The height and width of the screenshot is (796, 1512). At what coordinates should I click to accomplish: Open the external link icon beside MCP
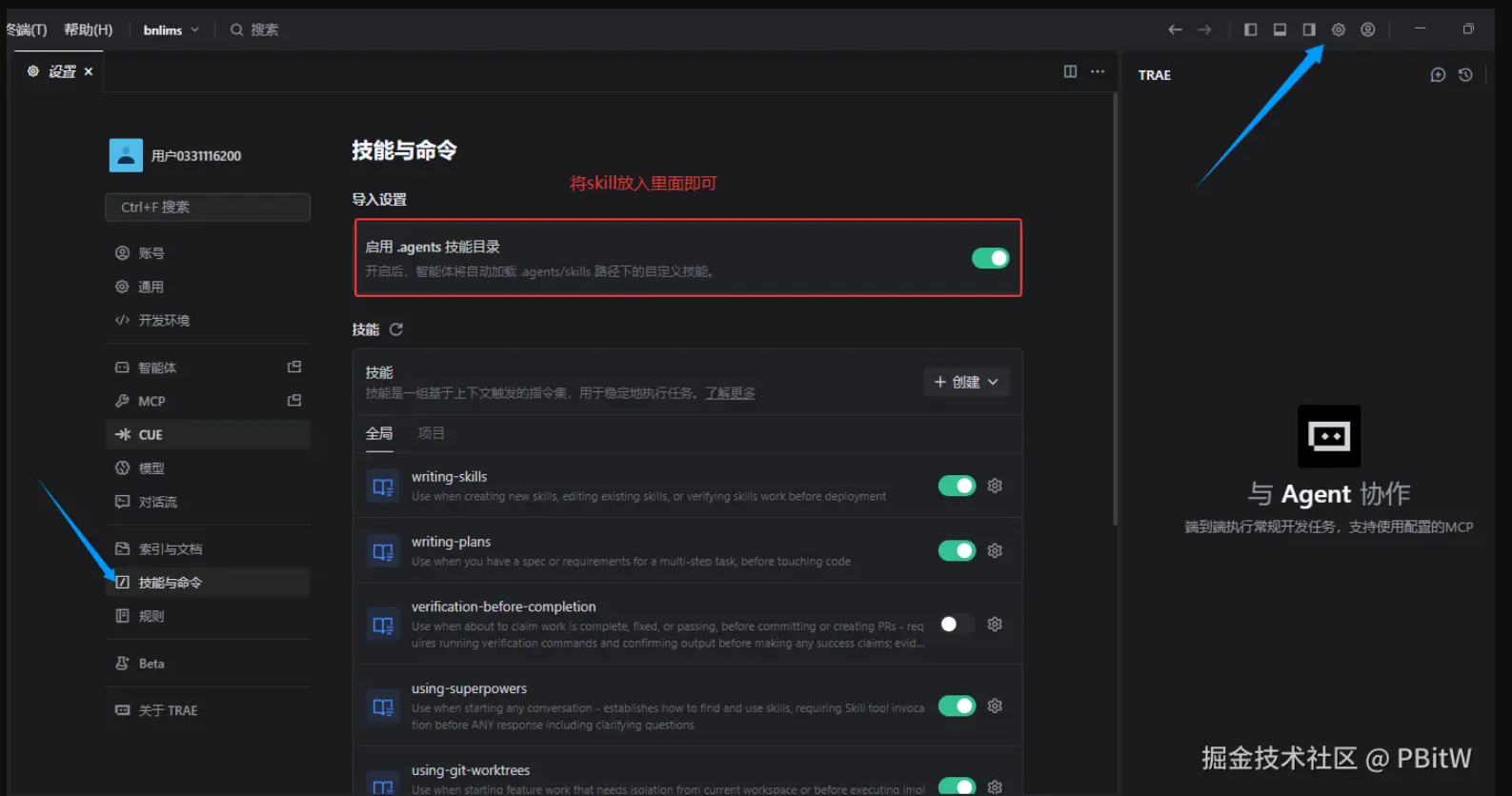pos(294,401)
